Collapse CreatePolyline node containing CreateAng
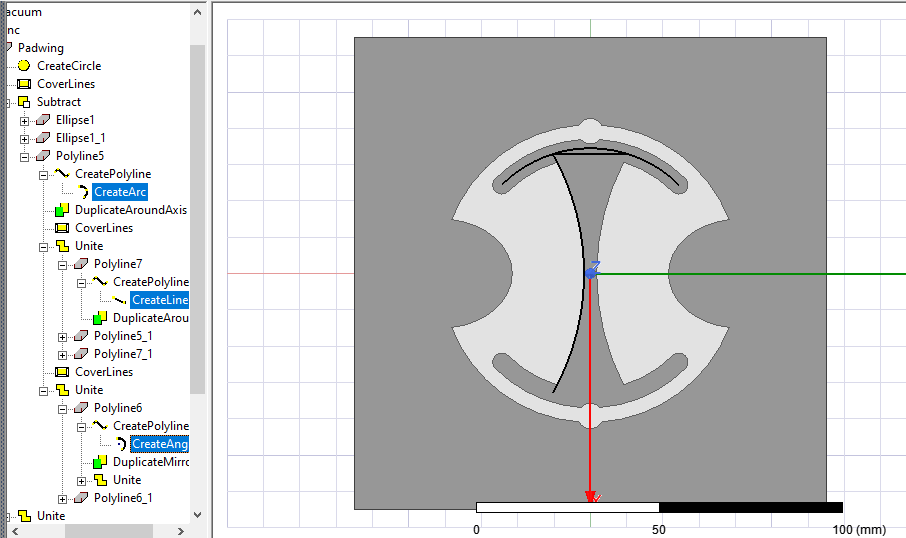This screenshot has width=906, height=538. point(81,427)
